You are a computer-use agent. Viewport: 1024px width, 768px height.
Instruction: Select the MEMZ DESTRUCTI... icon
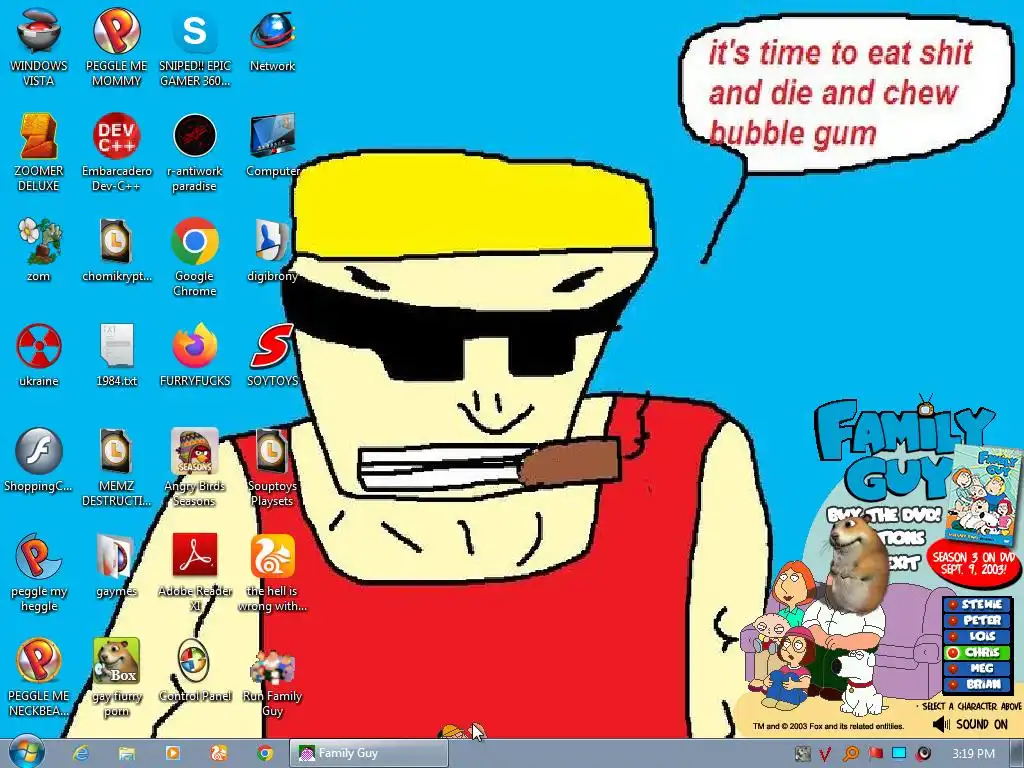click(116, 468)
